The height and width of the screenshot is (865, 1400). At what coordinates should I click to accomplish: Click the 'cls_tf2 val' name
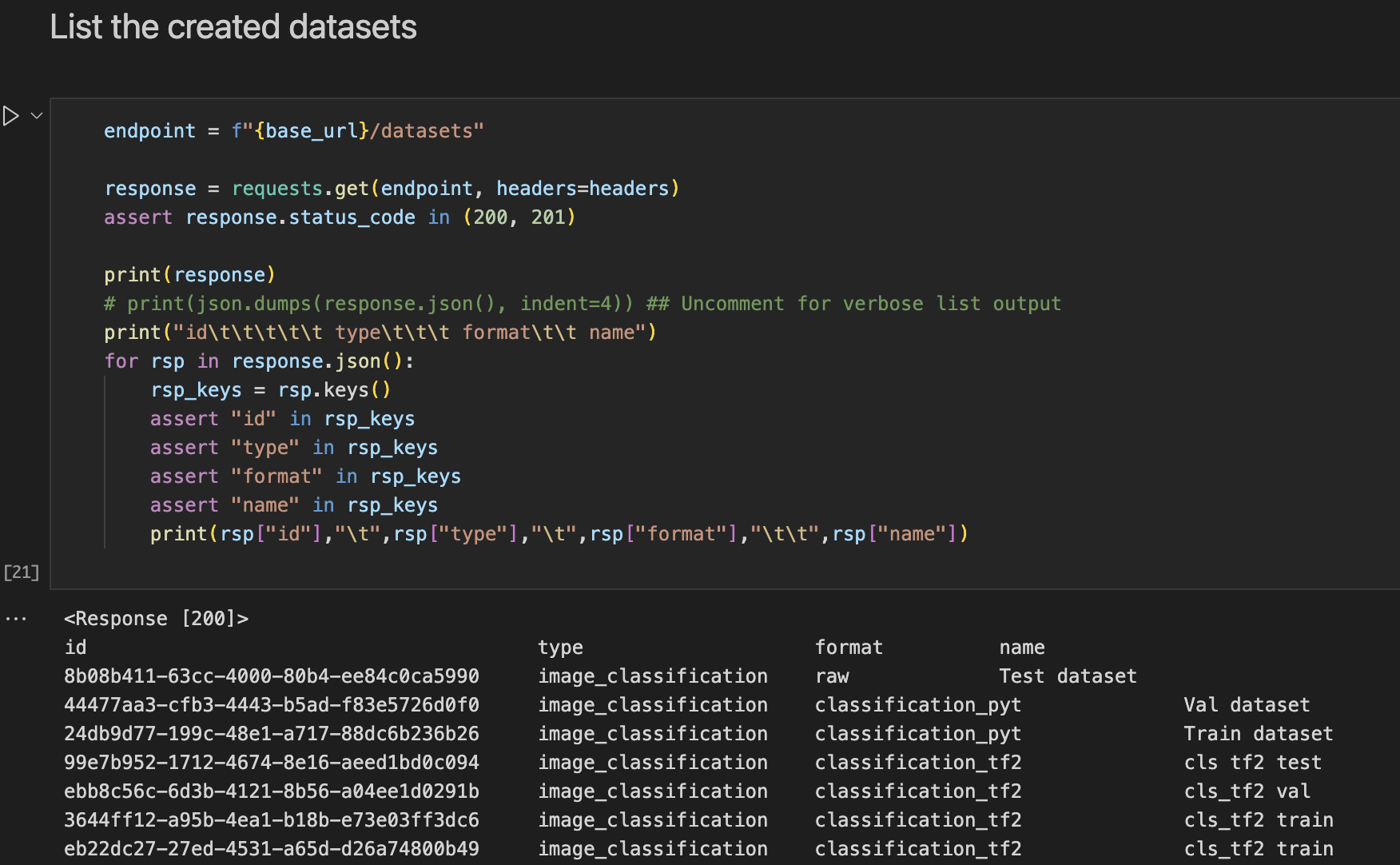[x=1247, y=791]
